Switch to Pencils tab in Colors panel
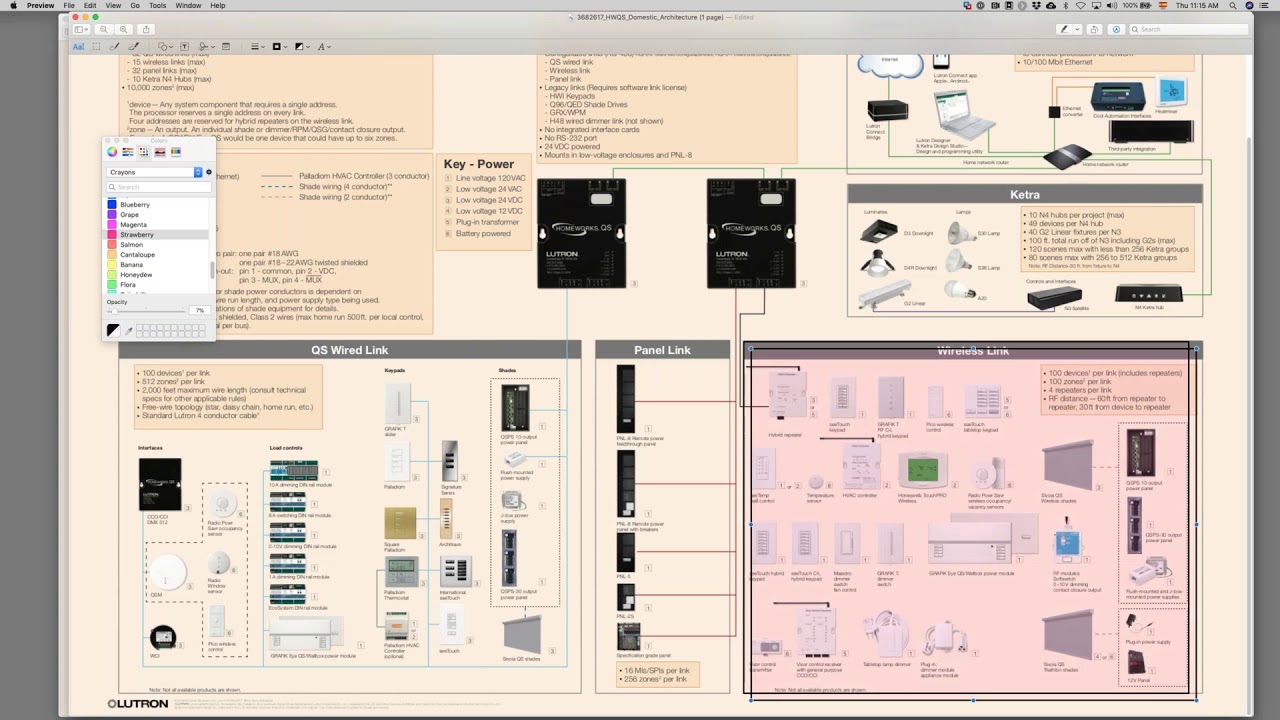 pyautogui.click(x=175, y=152)
